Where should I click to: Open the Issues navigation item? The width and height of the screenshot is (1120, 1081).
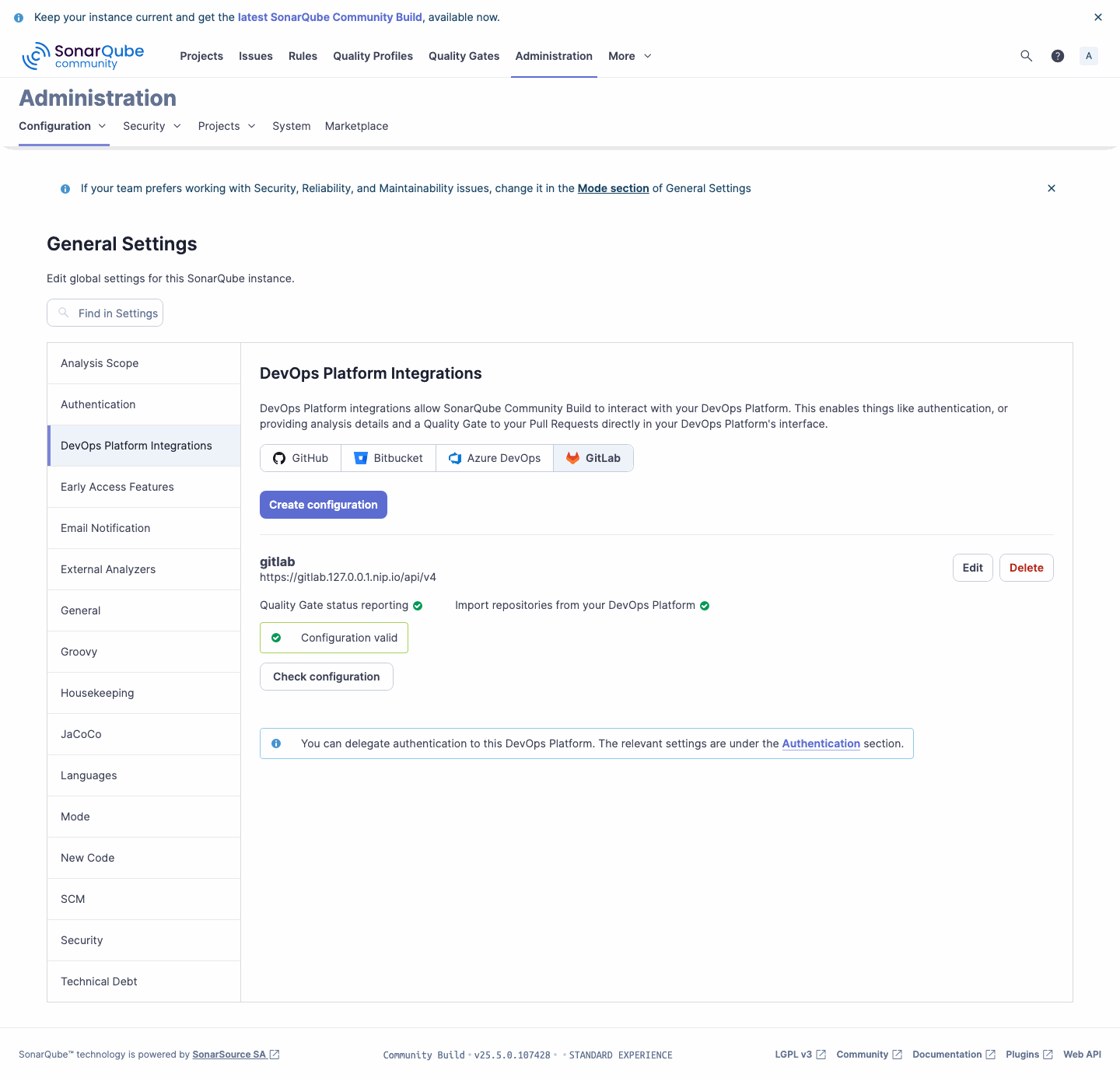[x=256, y=56]
